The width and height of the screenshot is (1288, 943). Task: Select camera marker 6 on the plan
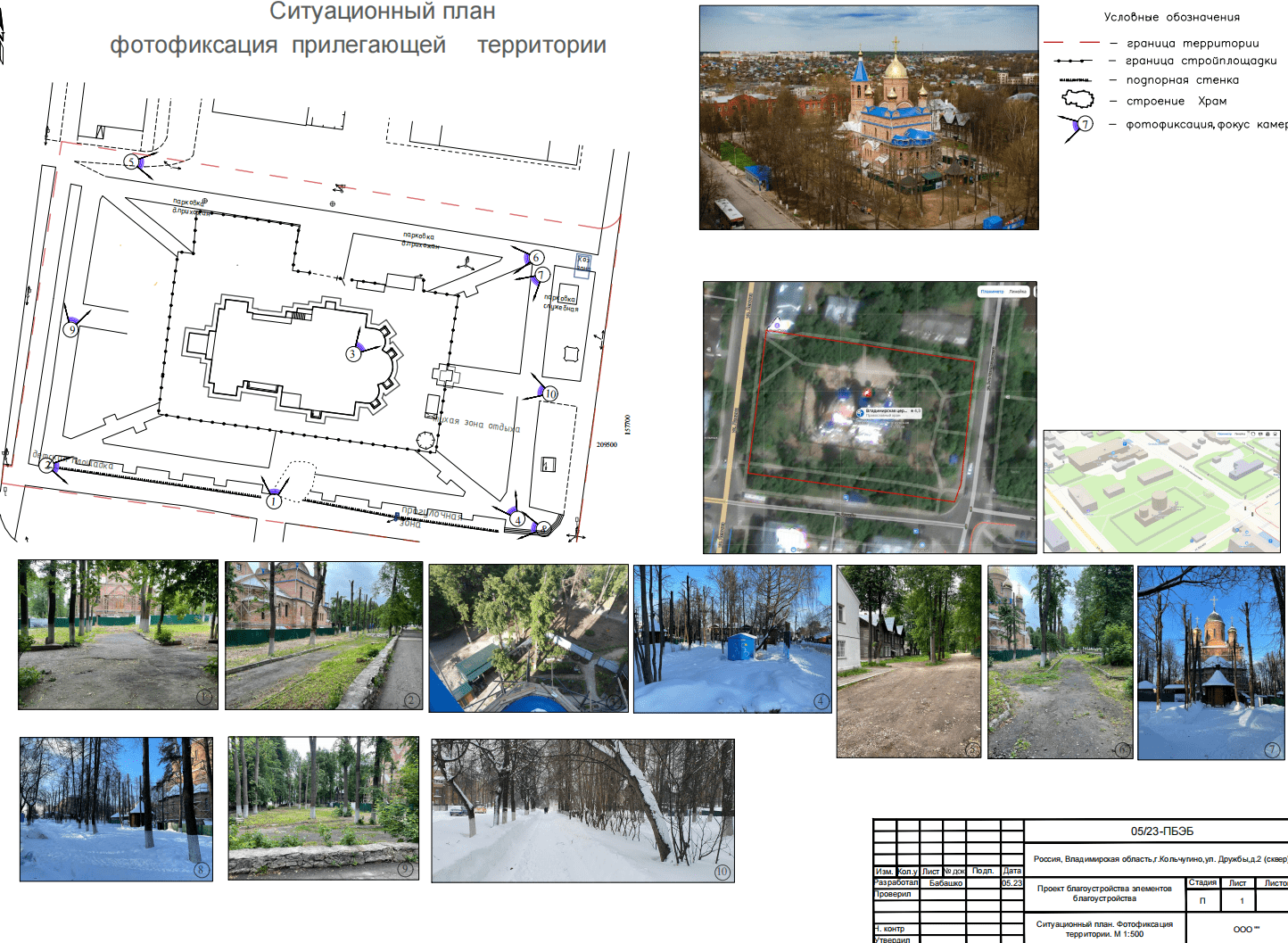(x=536, y=258)
